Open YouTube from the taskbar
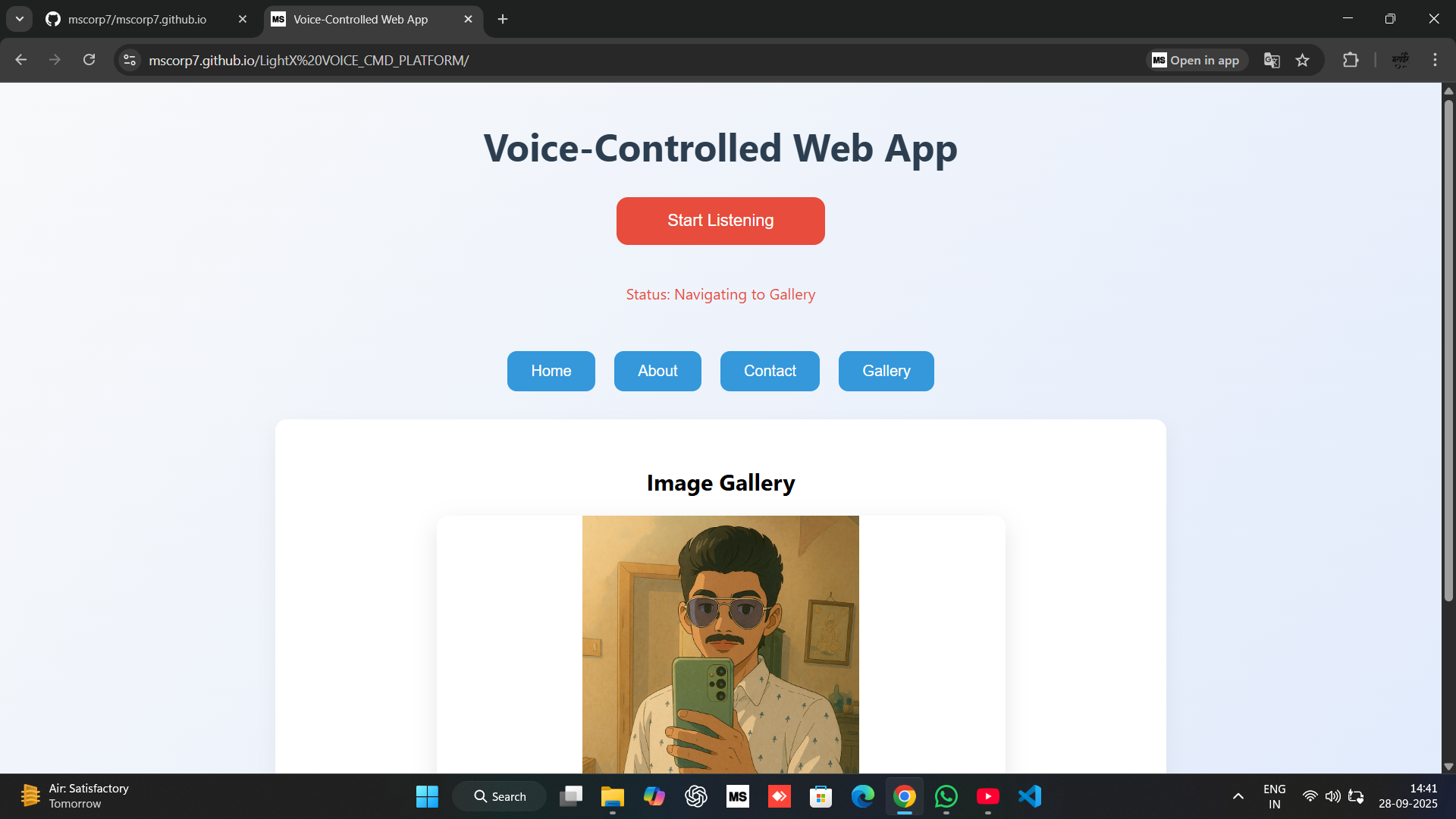 pyautogui.click(x=987, y=795)
